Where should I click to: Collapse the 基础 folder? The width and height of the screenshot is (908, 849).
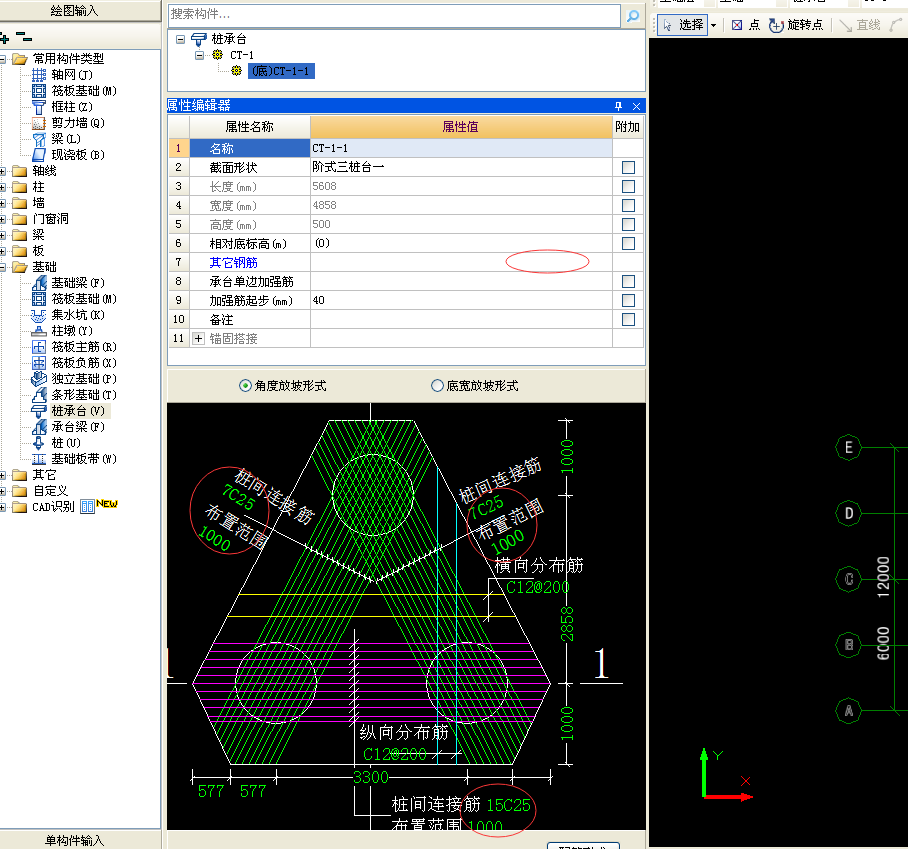tap(3, 267)
